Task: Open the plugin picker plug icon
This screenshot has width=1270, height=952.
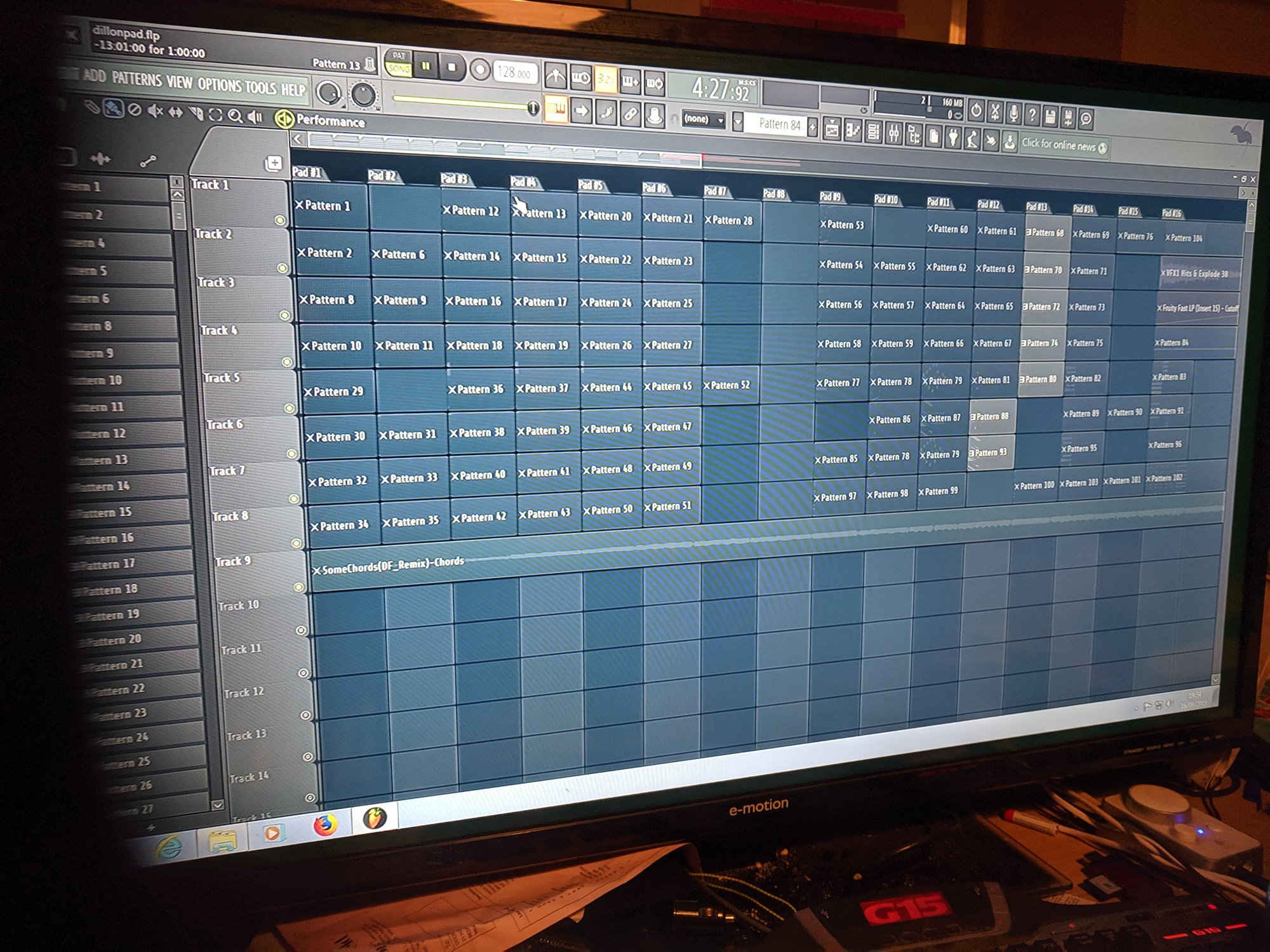Action: point(952,136)
